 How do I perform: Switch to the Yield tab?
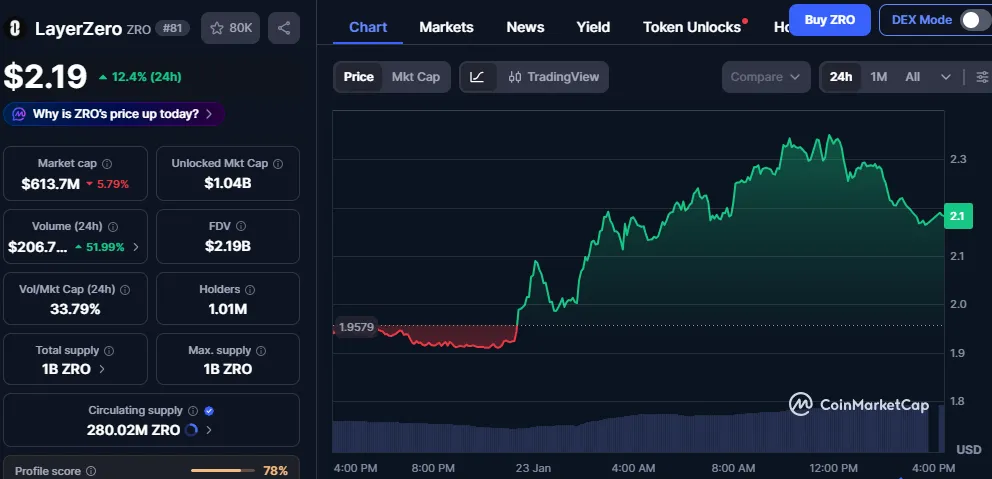click(593, 27)
